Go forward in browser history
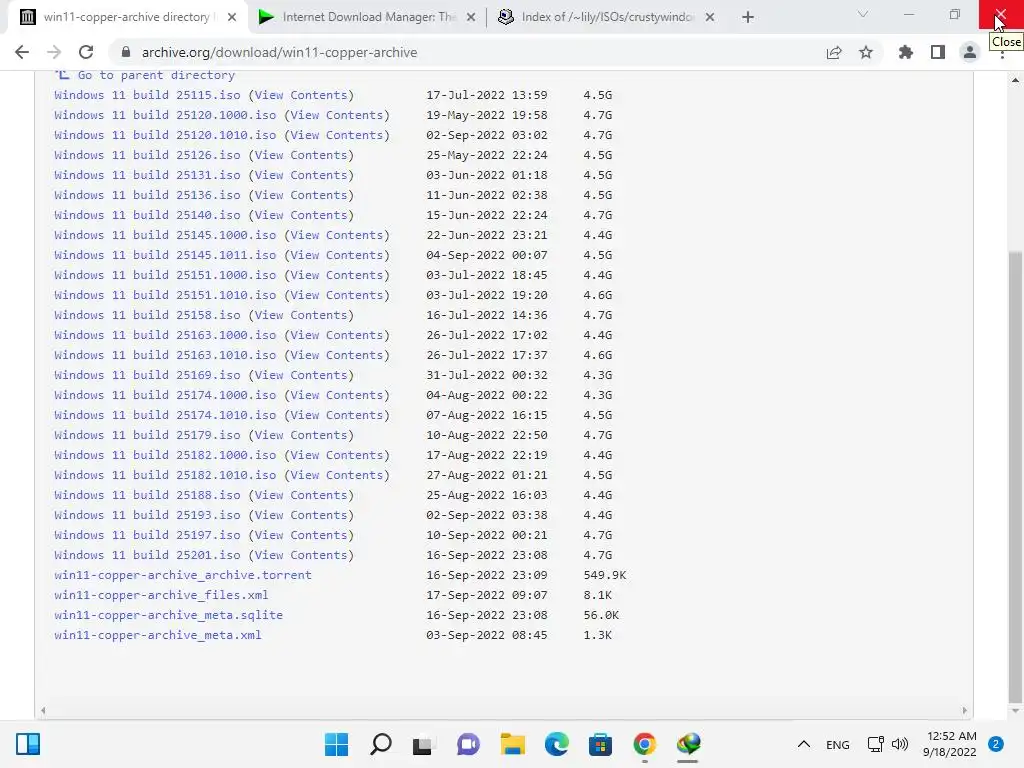Screen dimensions: 1024x768 click(54, 52)
